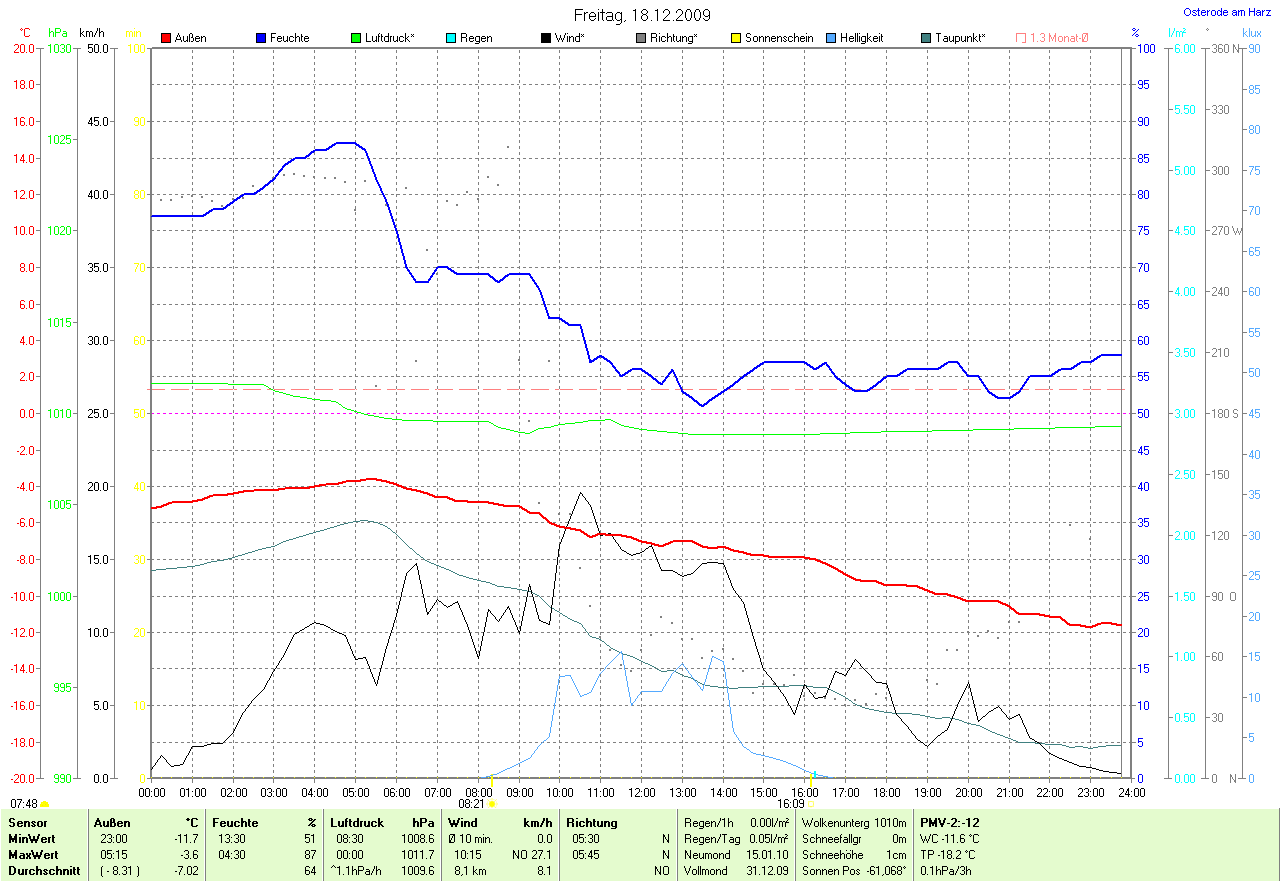Click the cyan Regen legend square

point(451,38)
